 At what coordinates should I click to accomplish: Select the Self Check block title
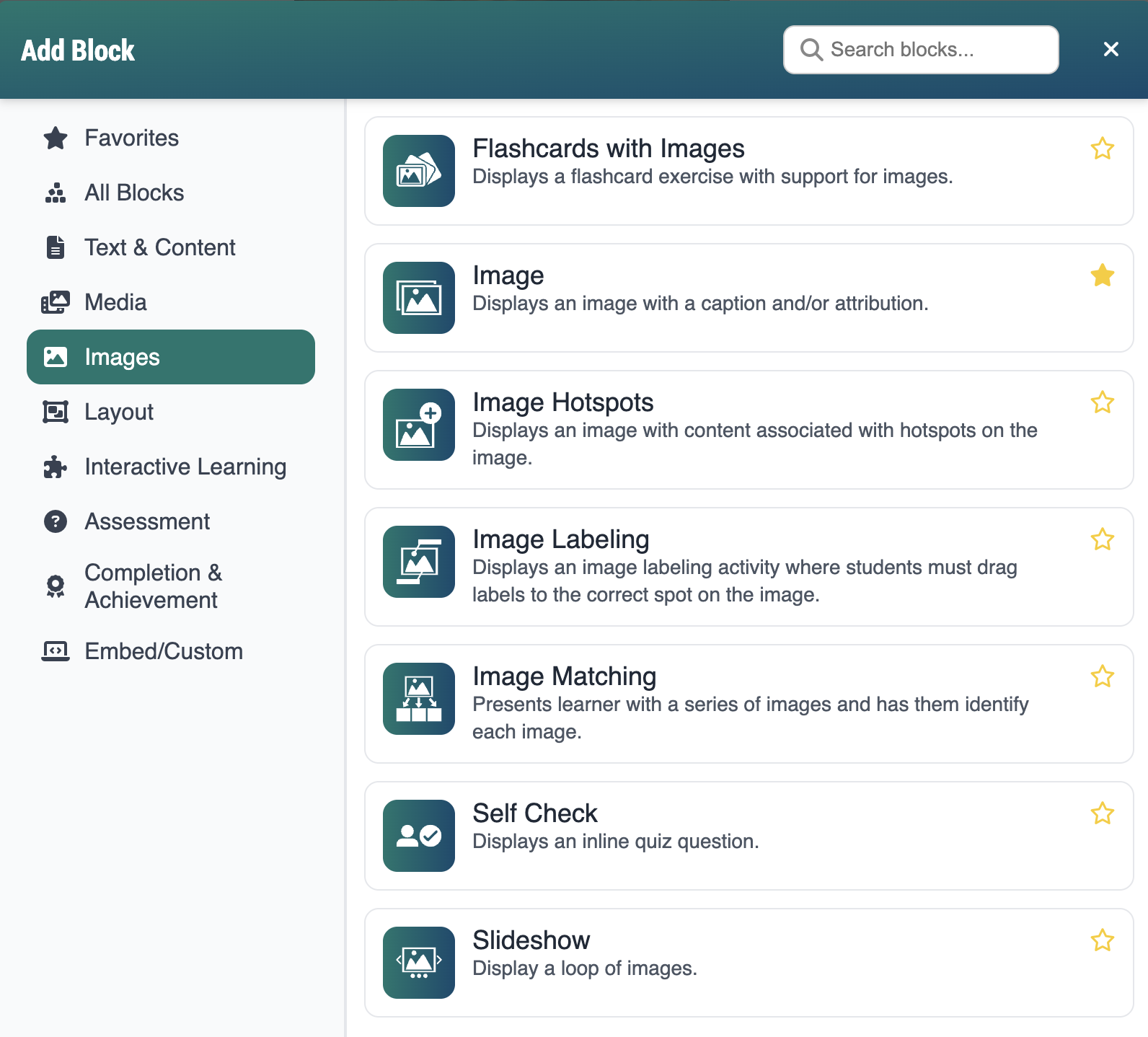(x=535, y=813)
